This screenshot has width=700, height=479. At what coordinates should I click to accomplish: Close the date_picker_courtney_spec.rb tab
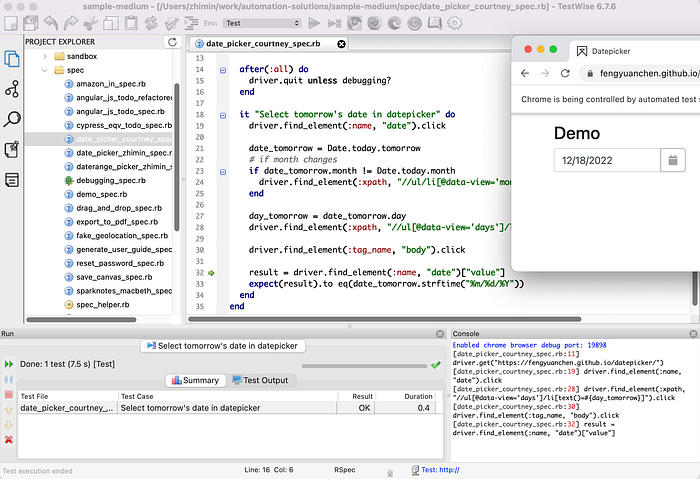pyautogui.click(x=341, y=44)
